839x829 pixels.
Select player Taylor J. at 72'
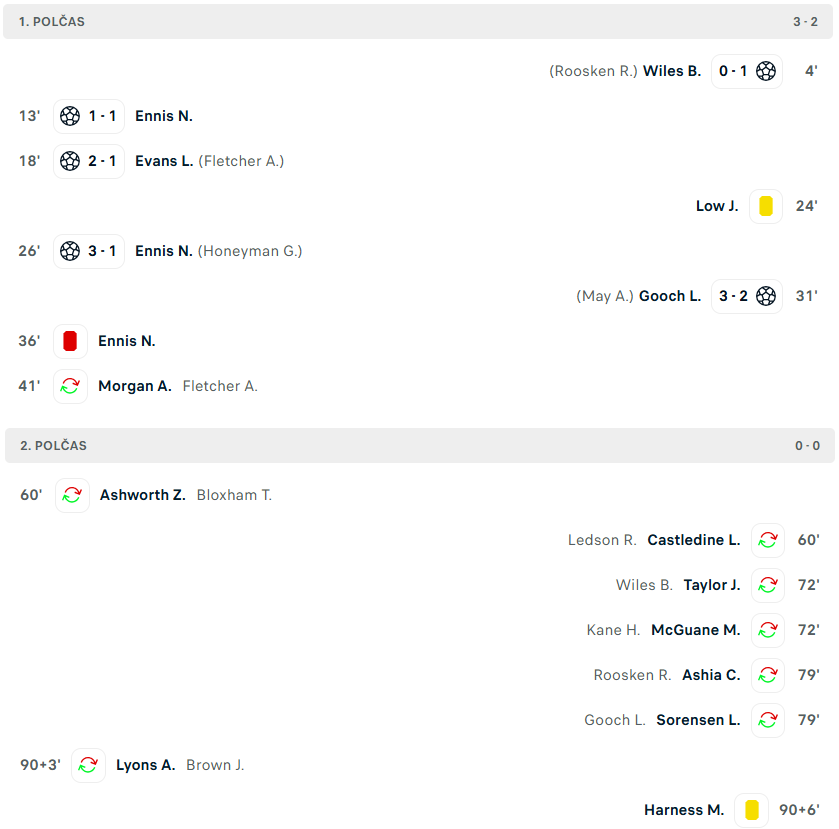click(712, 585)
